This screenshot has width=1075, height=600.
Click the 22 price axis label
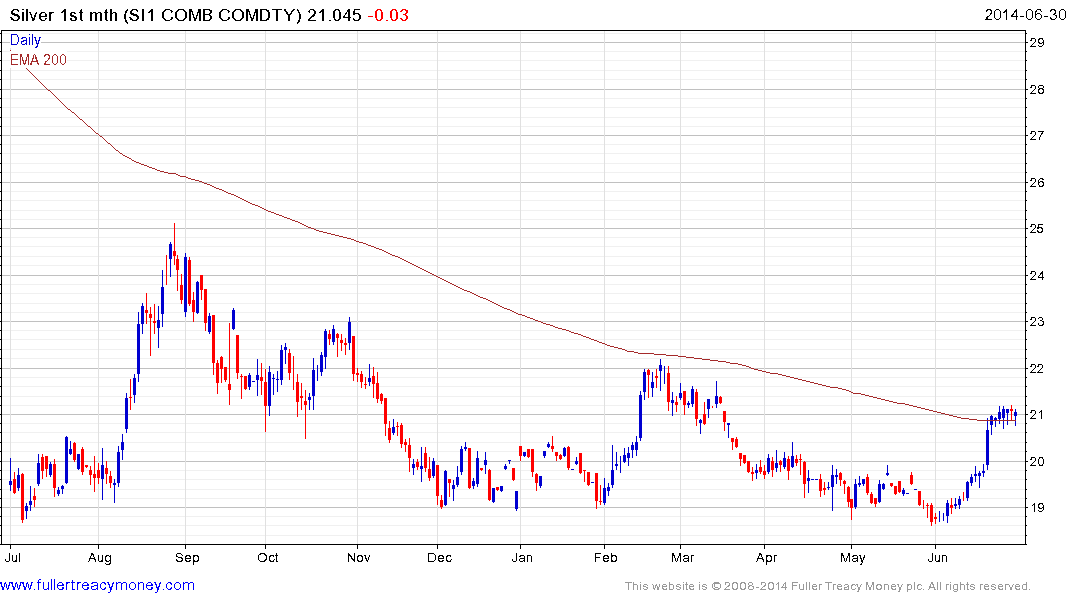pyautogui.click(x=1037, y=369)
